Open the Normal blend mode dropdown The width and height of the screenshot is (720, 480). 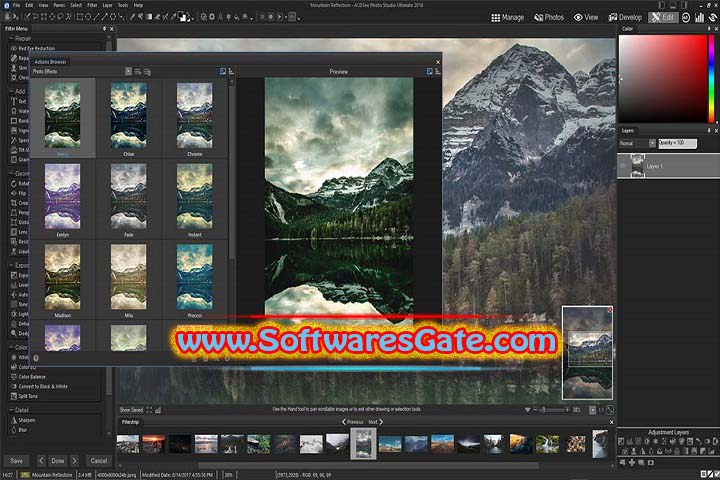[652, 143]
